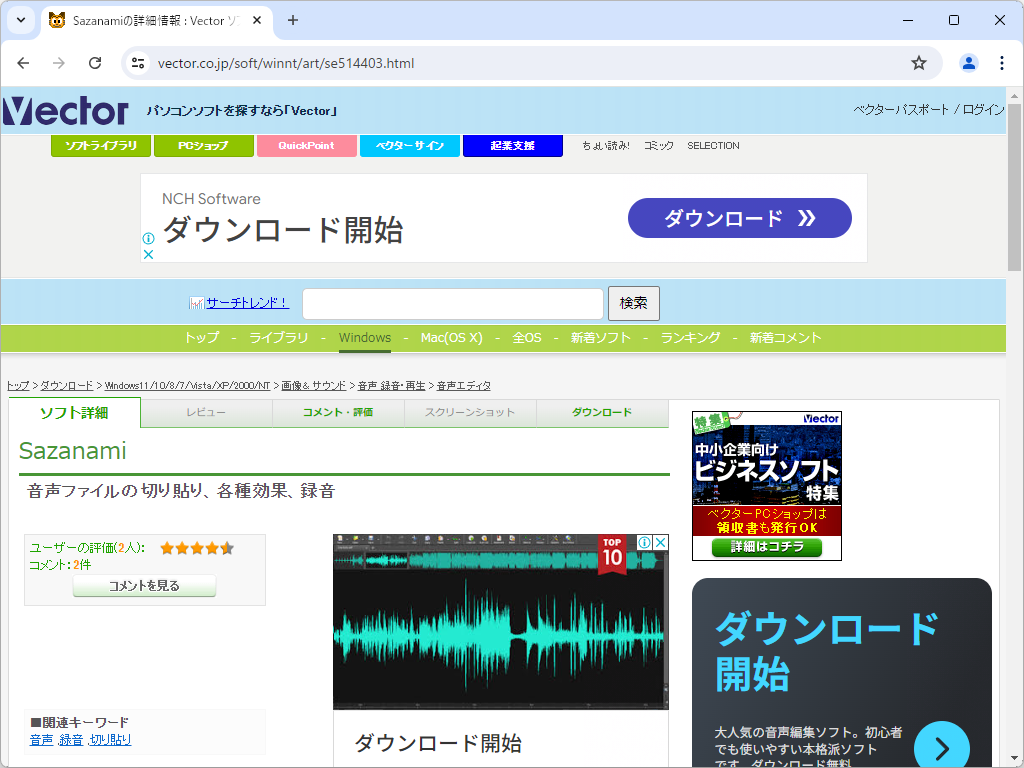Open the スクリーンショット tab
The height and width of the screenshot is (768, 1024).
point(470,412)
